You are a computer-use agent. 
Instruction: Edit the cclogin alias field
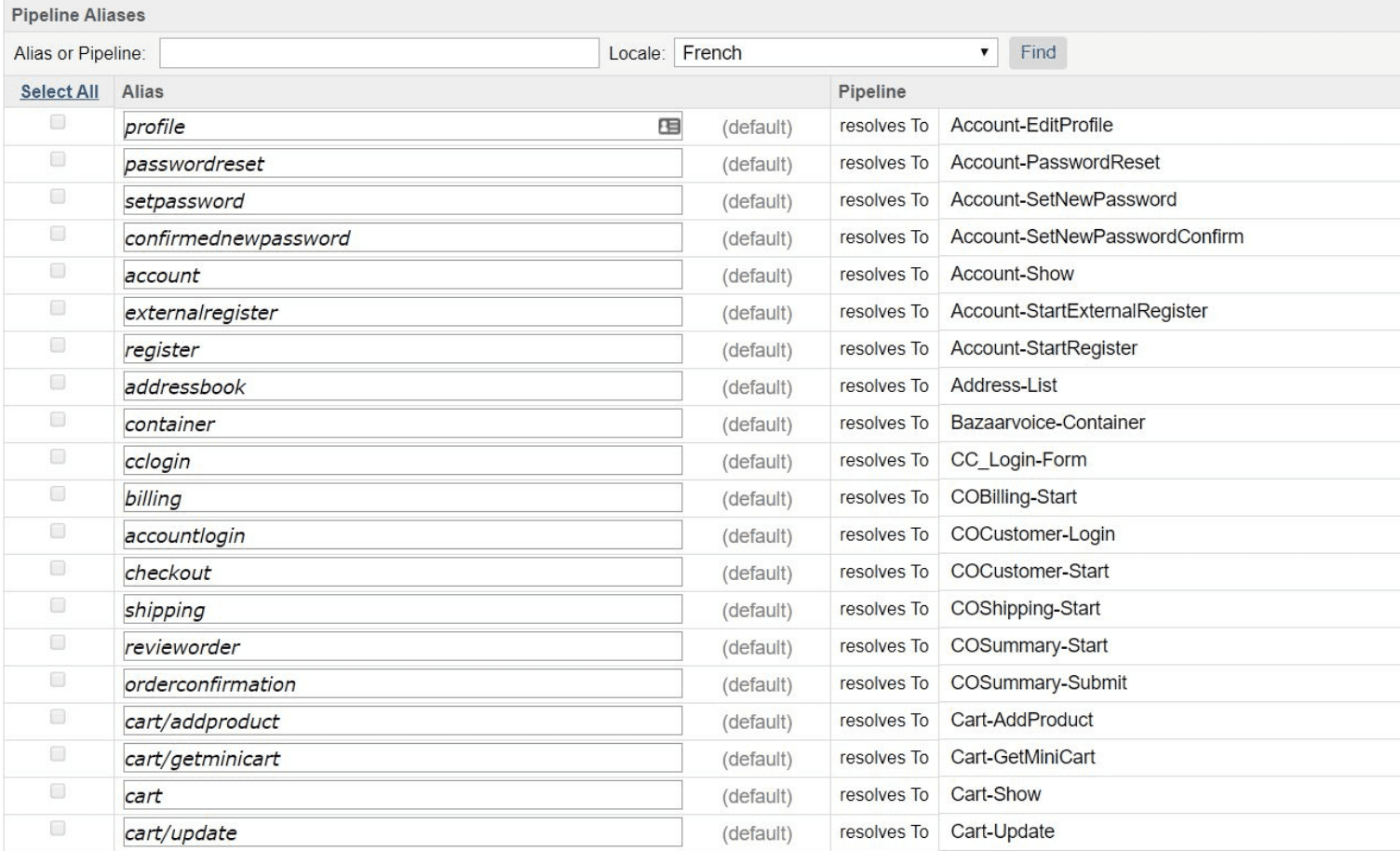[x=402, y=462]
